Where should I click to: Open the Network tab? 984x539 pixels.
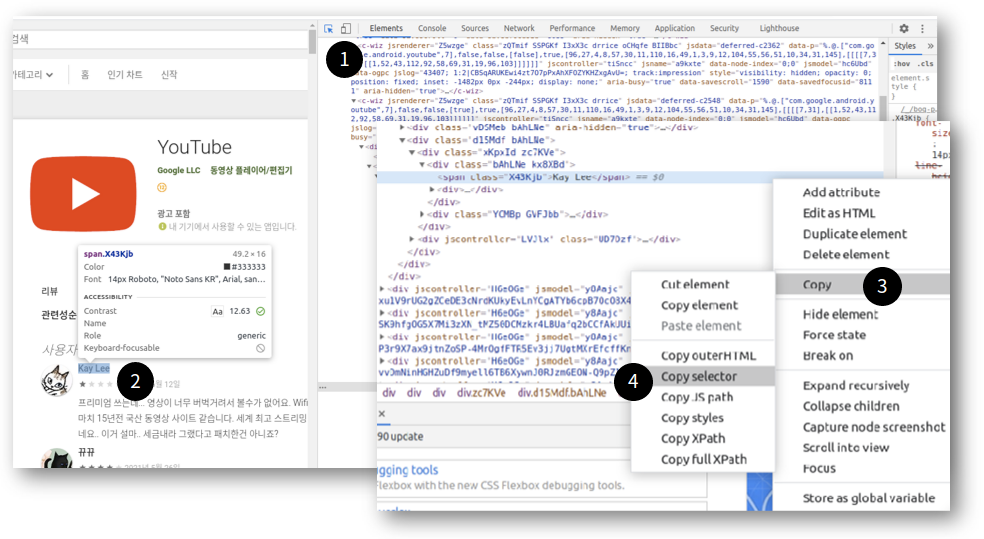(x=519, y=28)
